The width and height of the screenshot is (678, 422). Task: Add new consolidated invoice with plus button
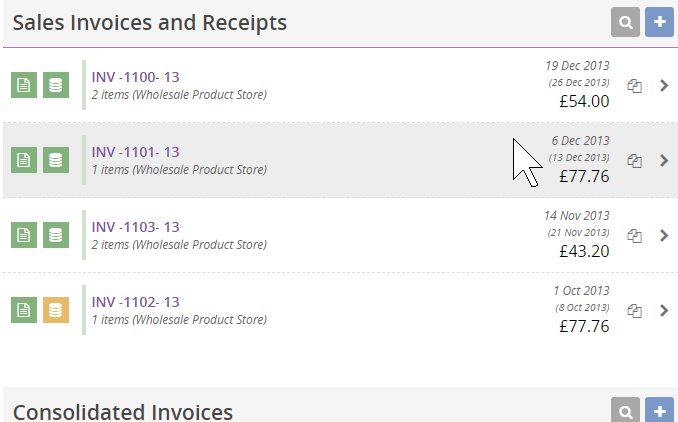659,410
